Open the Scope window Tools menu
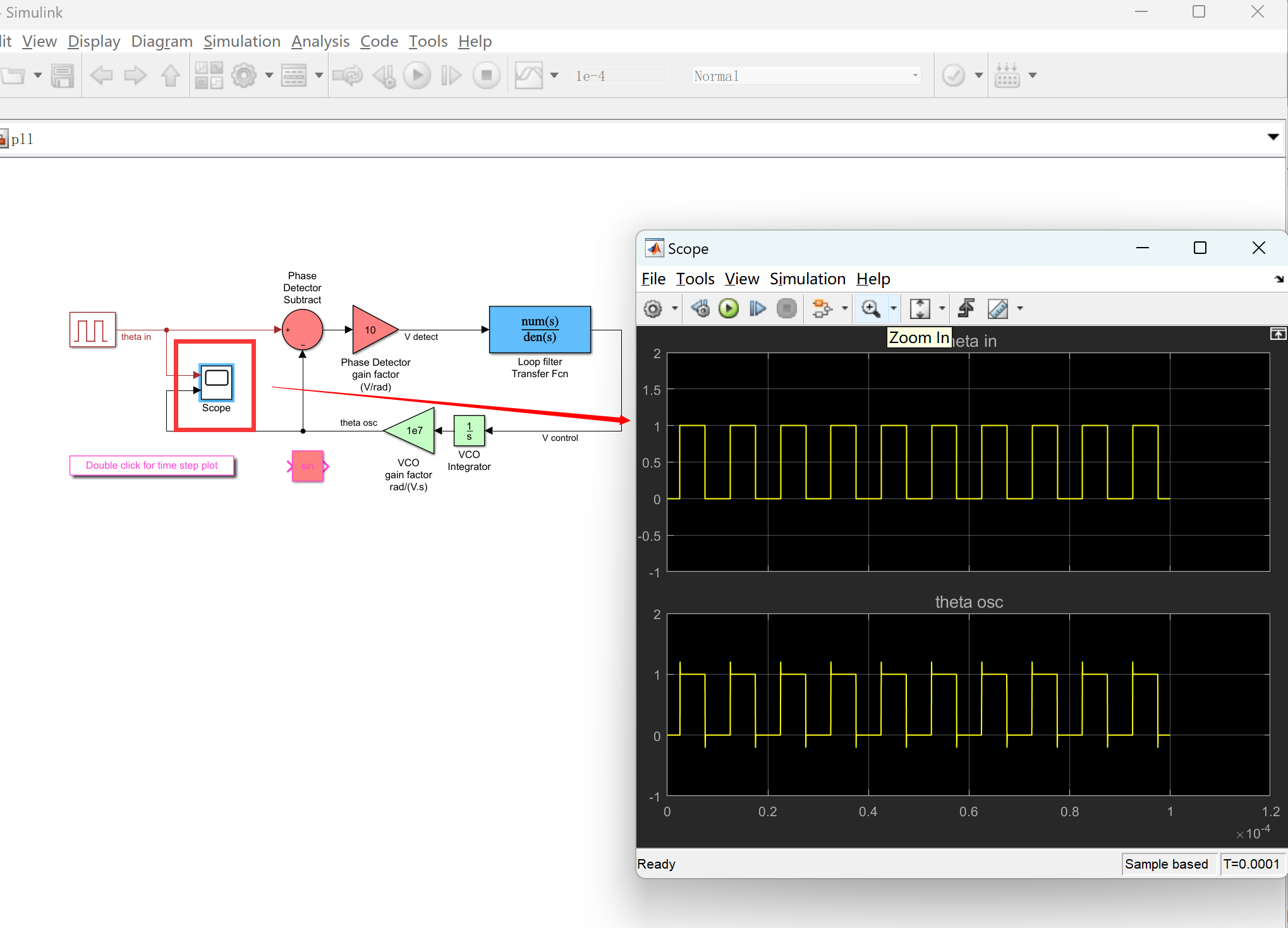This screenshot has height=928, width=1288. [695, 279]
